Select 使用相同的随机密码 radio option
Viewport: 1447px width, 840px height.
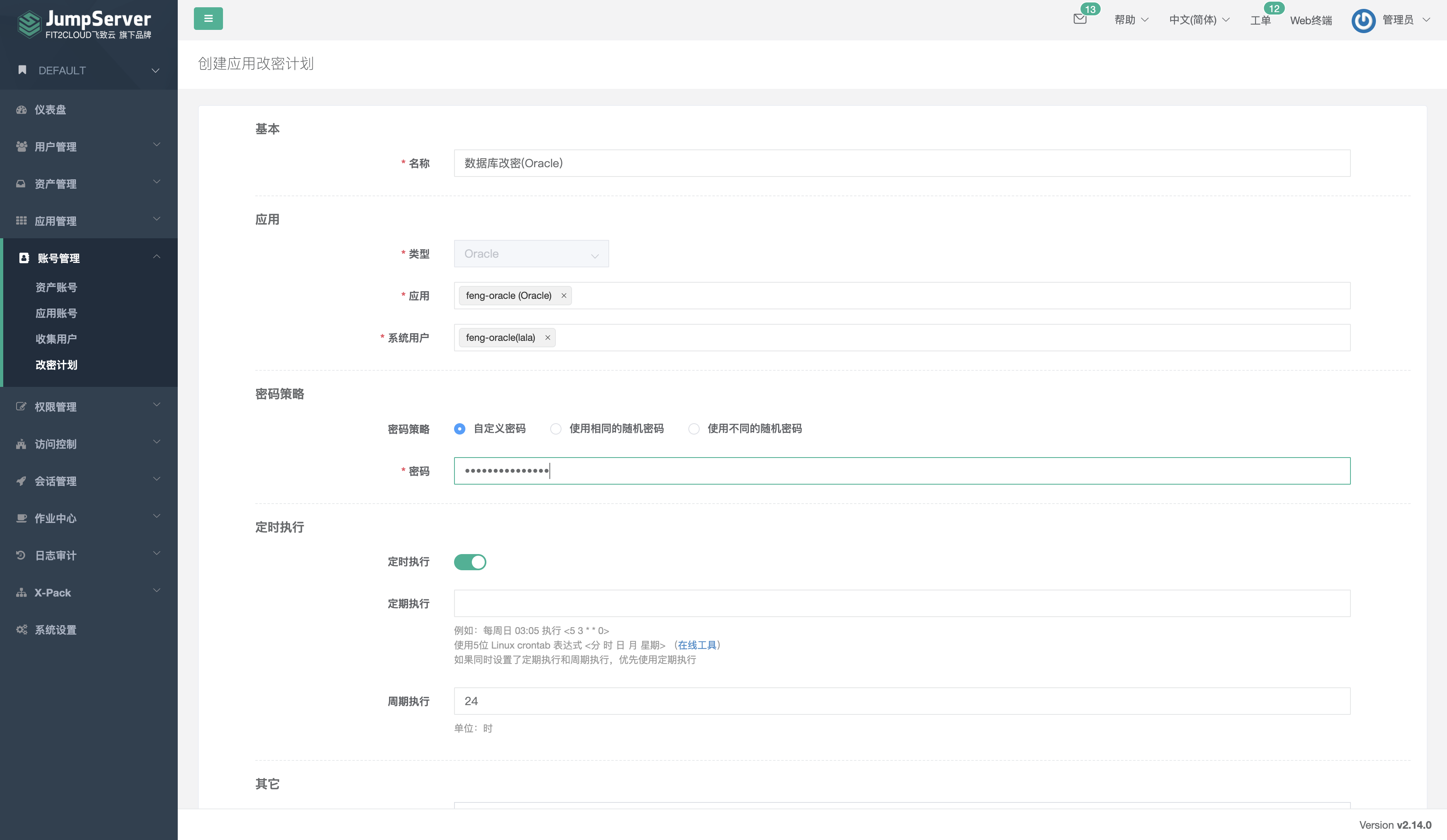(556, 429)
